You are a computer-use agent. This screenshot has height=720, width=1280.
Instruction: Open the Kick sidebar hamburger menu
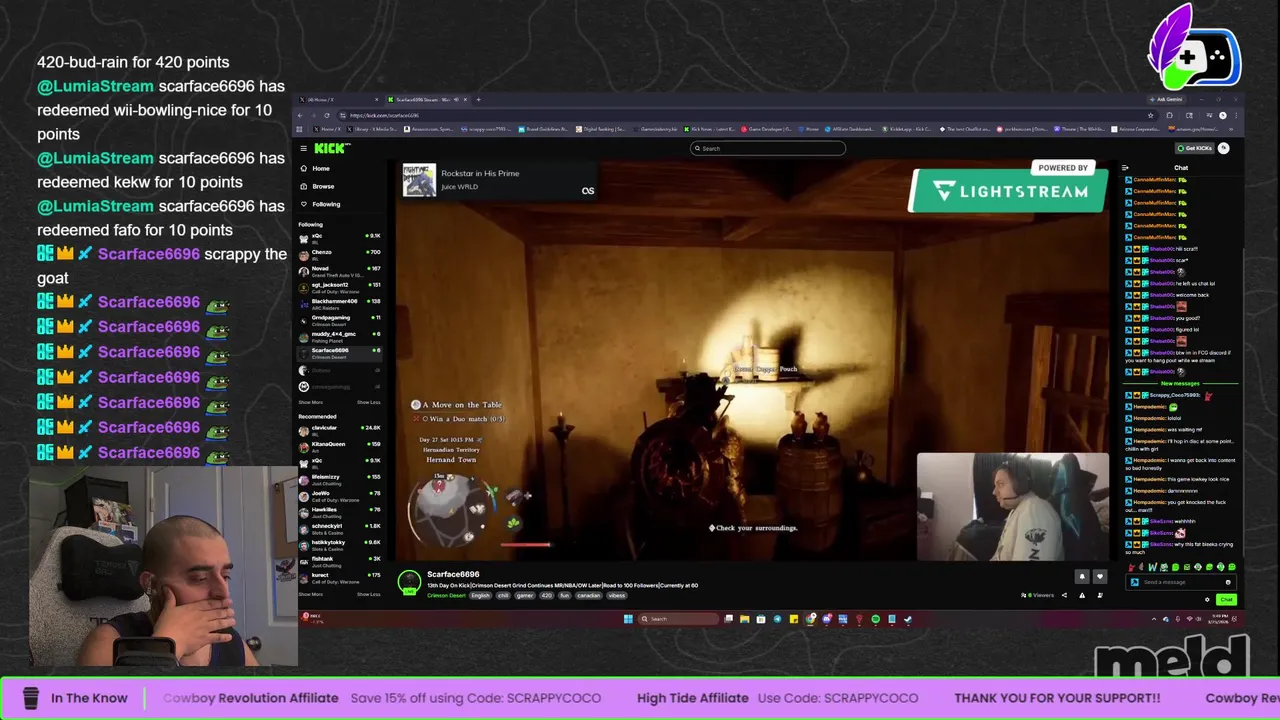tap(303, 148)
